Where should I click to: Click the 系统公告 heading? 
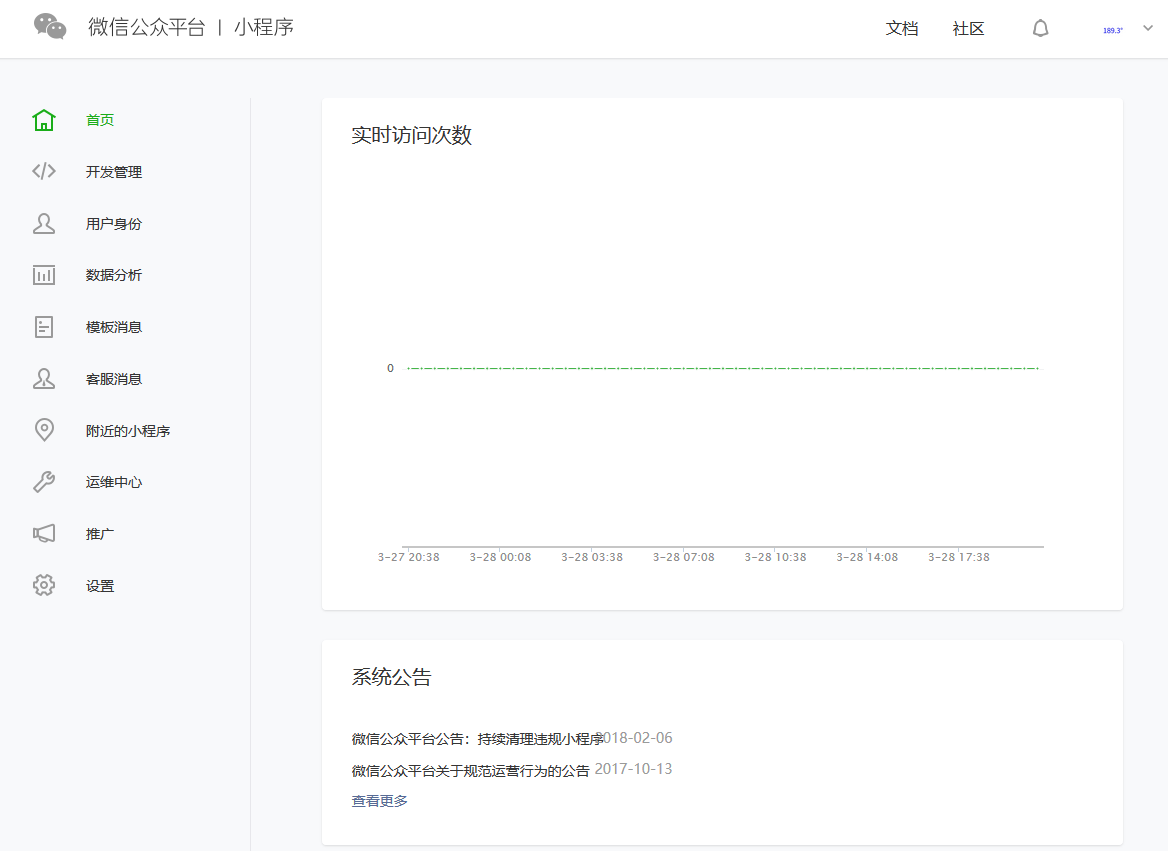point(391,677)
